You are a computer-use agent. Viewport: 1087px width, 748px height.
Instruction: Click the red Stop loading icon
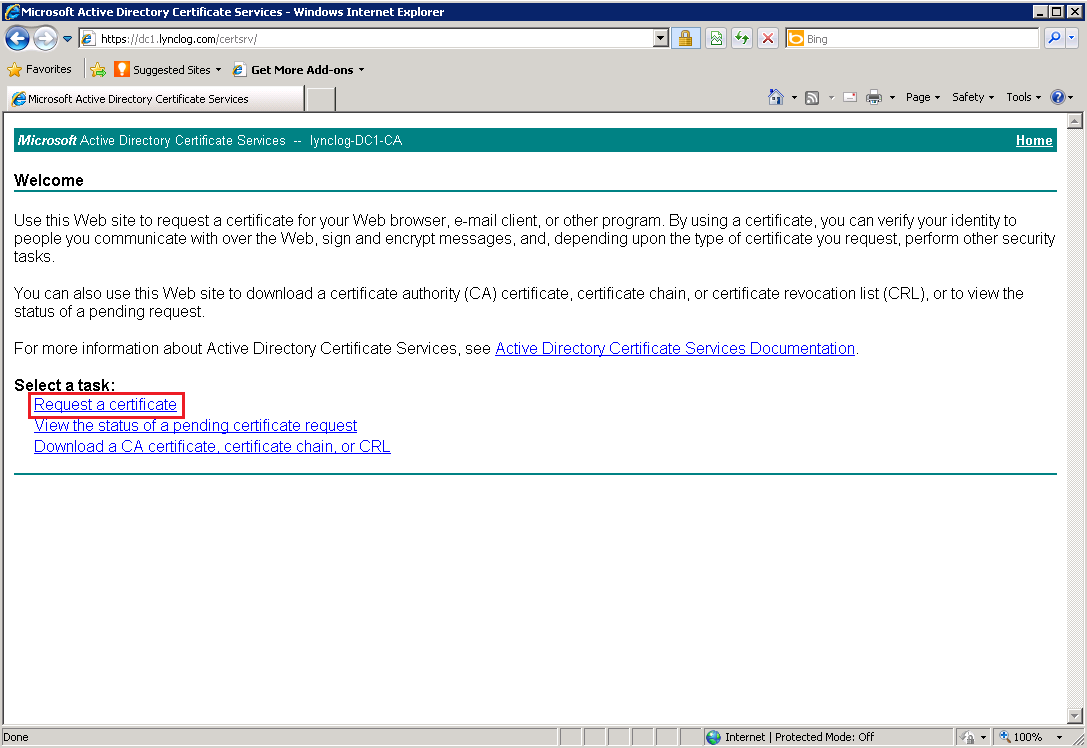click(x=767, y=39)
